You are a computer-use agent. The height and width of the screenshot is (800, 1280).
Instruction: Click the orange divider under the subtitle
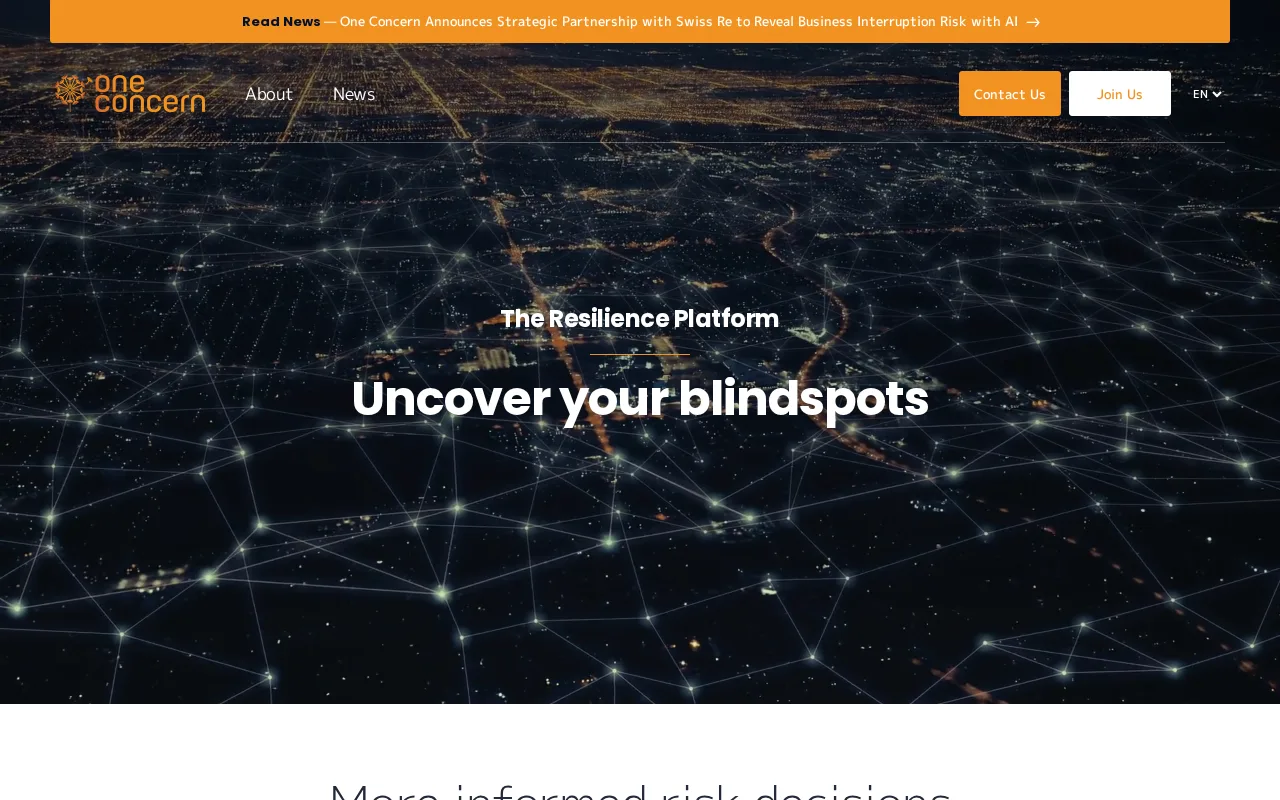click(640, 354)
